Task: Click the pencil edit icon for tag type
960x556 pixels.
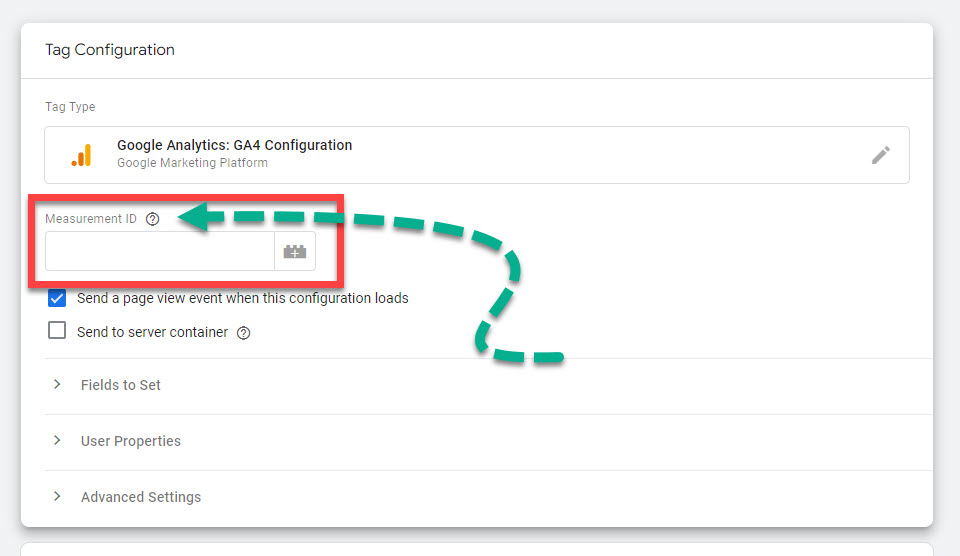Action: 880,155
